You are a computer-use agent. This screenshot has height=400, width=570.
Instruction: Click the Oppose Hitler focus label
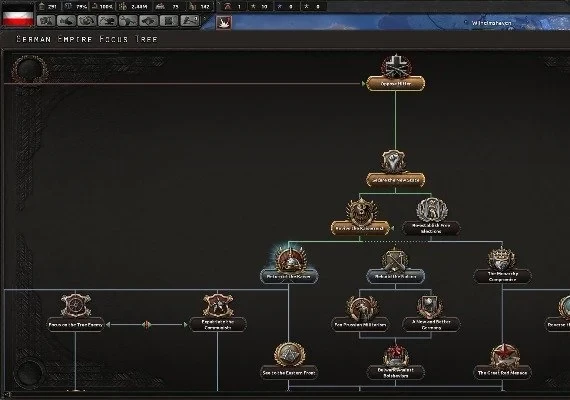396,84
